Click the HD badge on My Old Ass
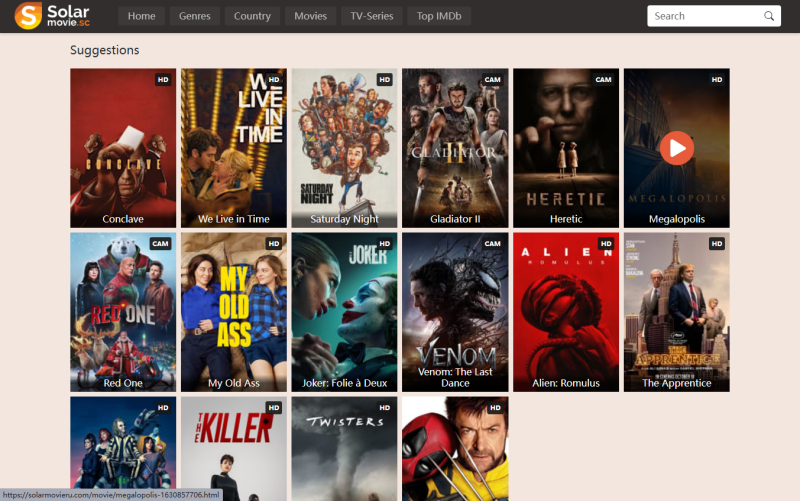800x501 pixels. (274, 244)
